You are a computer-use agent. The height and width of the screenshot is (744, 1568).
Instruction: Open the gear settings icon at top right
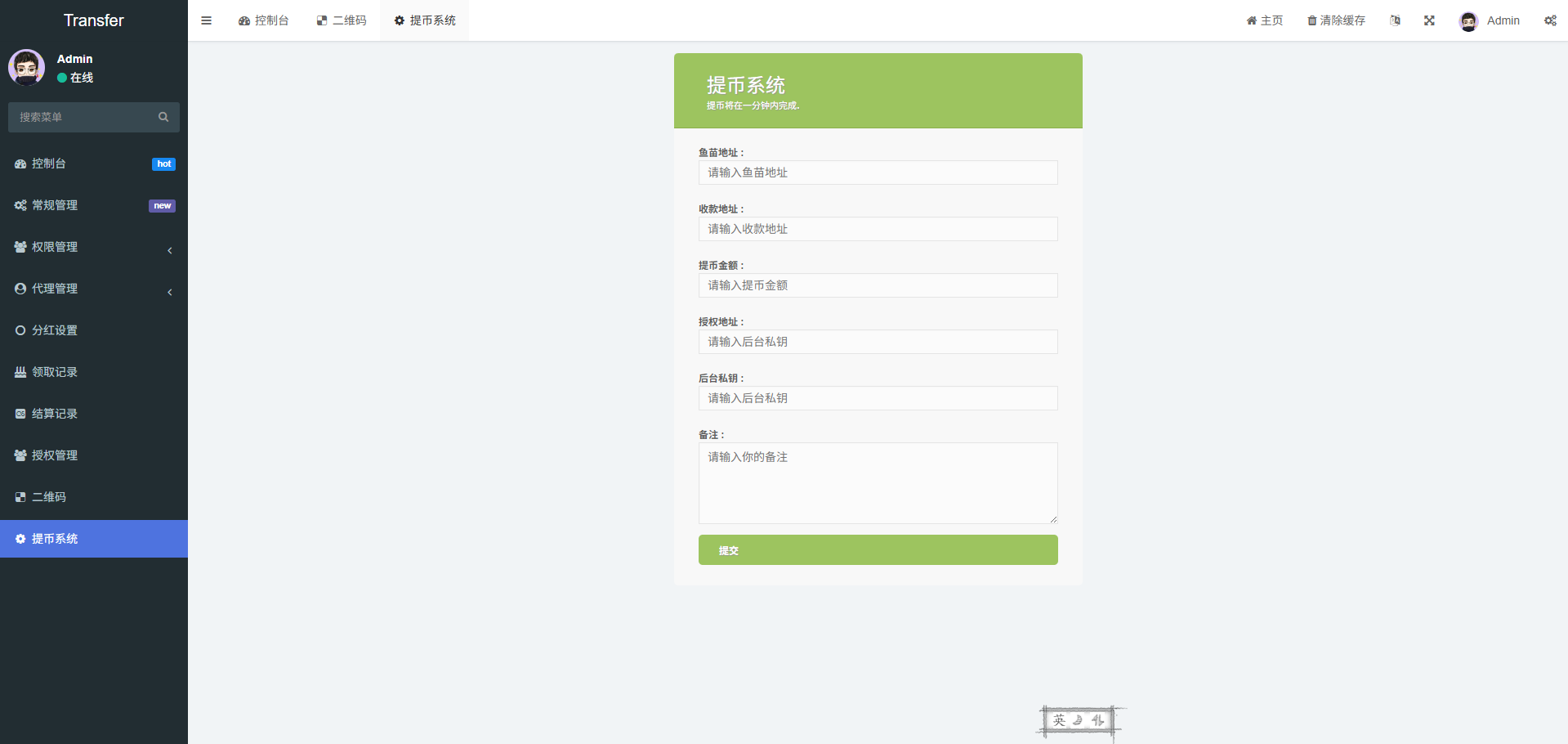pos(1550,20)
